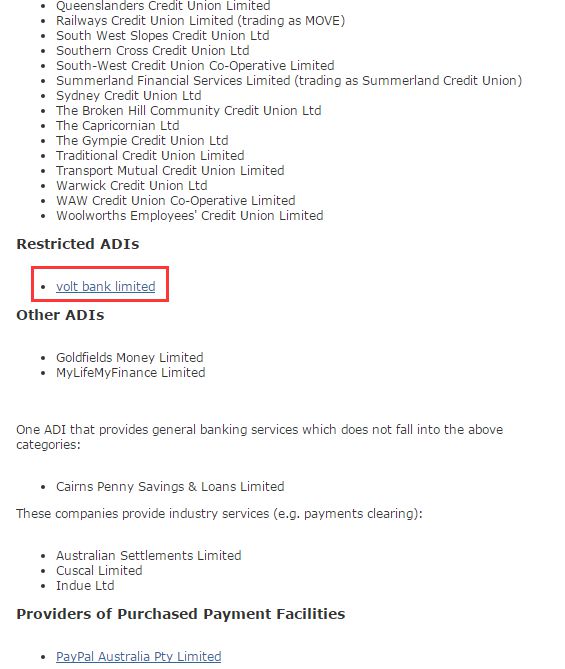Click Woolworths Employees' Credit Union Limited

189,215
